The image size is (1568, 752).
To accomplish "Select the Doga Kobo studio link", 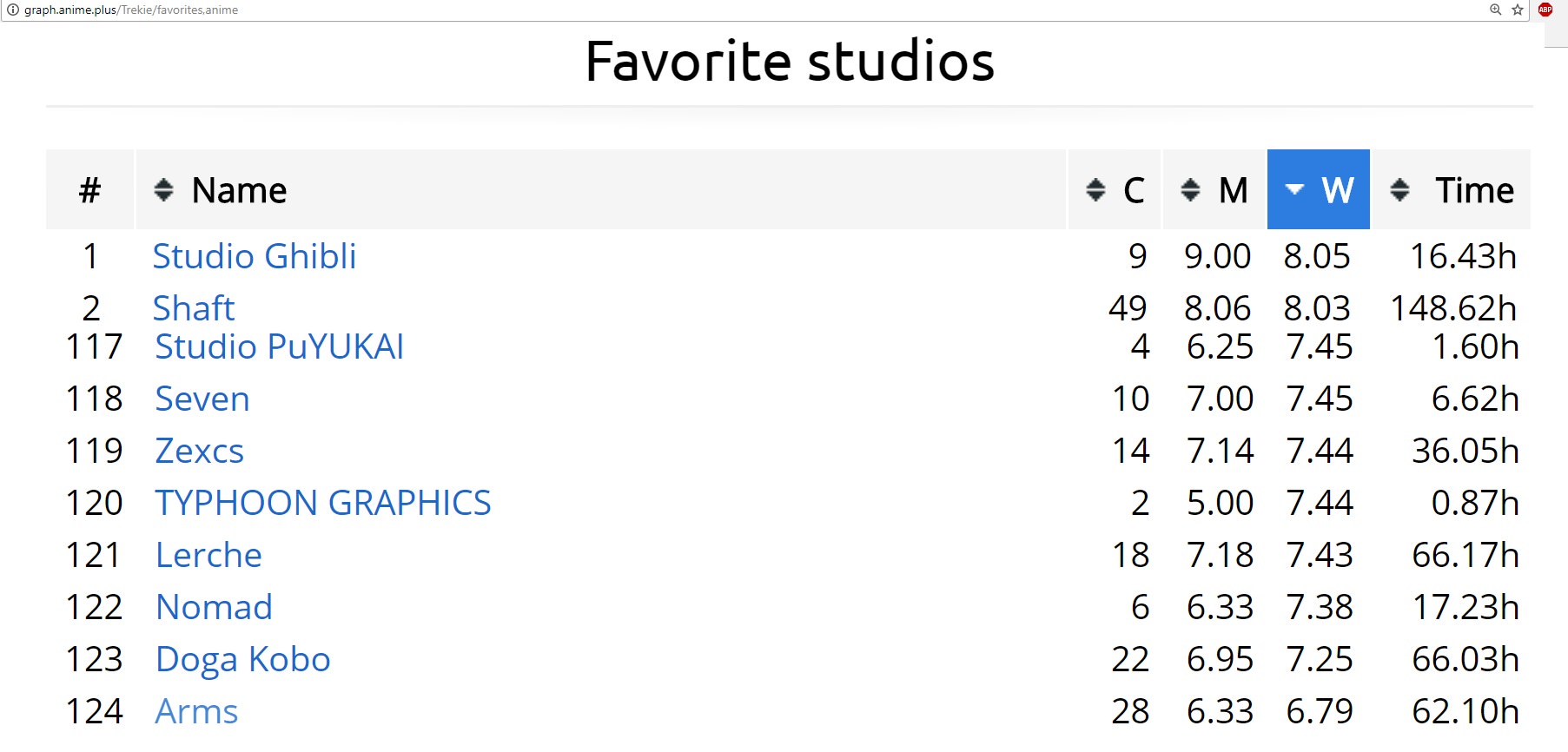I will pyautogui.click(x=242, y=659).
